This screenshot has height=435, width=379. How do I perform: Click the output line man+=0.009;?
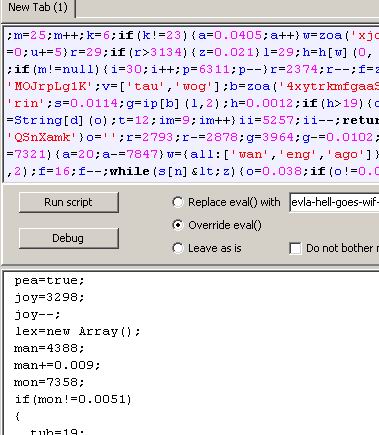[57, 366]
